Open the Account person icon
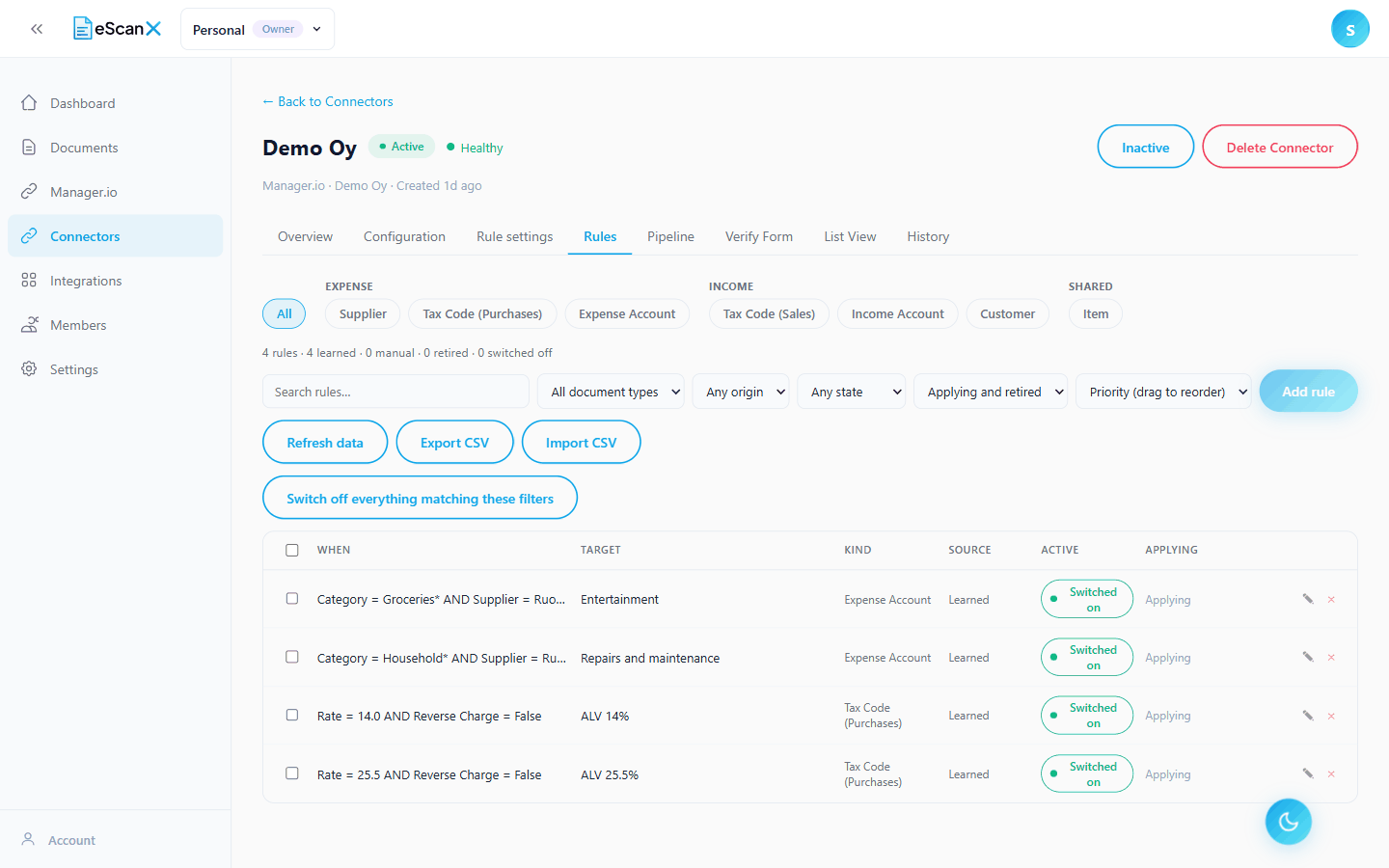Image resolution: width=1389 pixels, height=868 pixels. coord(28,839)
